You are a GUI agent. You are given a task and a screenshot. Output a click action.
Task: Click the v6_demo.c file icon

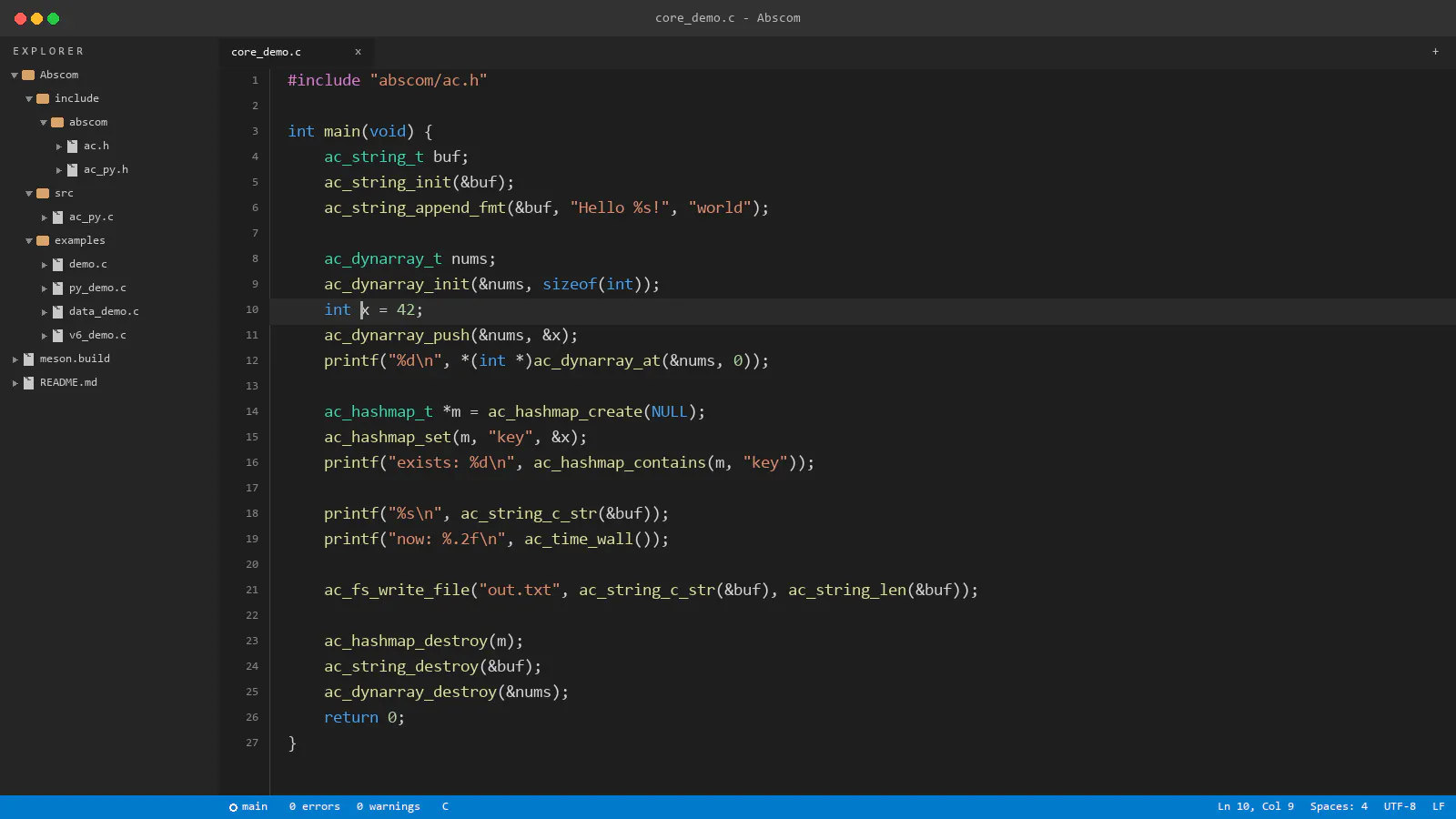(57, 335)
